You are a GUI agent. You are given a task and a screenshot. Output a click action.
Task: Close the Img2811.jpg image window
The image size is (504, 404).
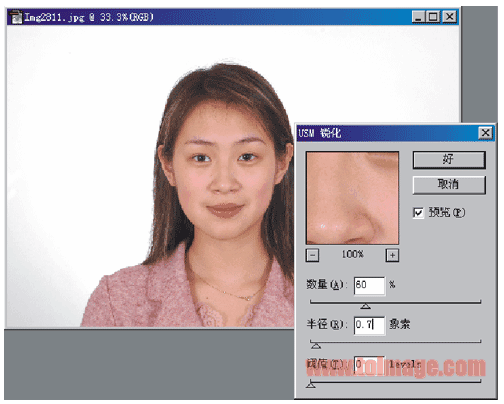click(449, 17)
